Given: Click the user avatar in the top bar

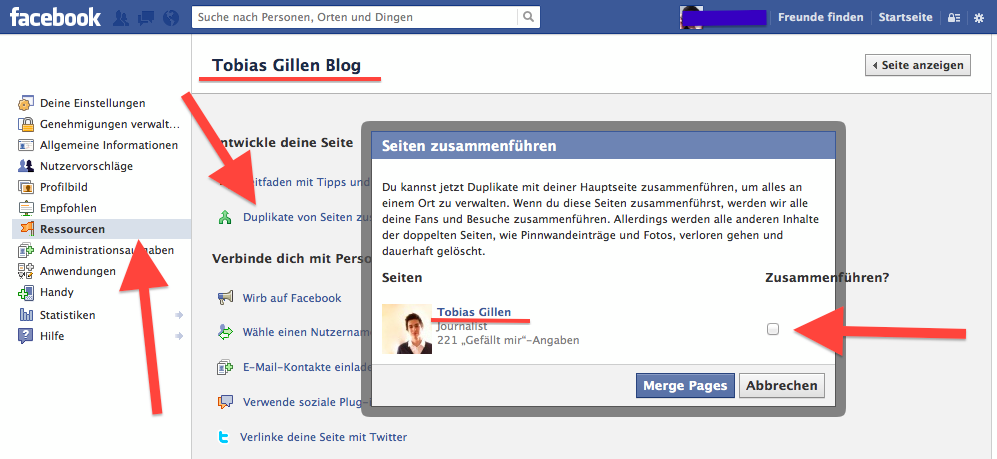Looking at the screenshot, I should [x=691, y=18].
